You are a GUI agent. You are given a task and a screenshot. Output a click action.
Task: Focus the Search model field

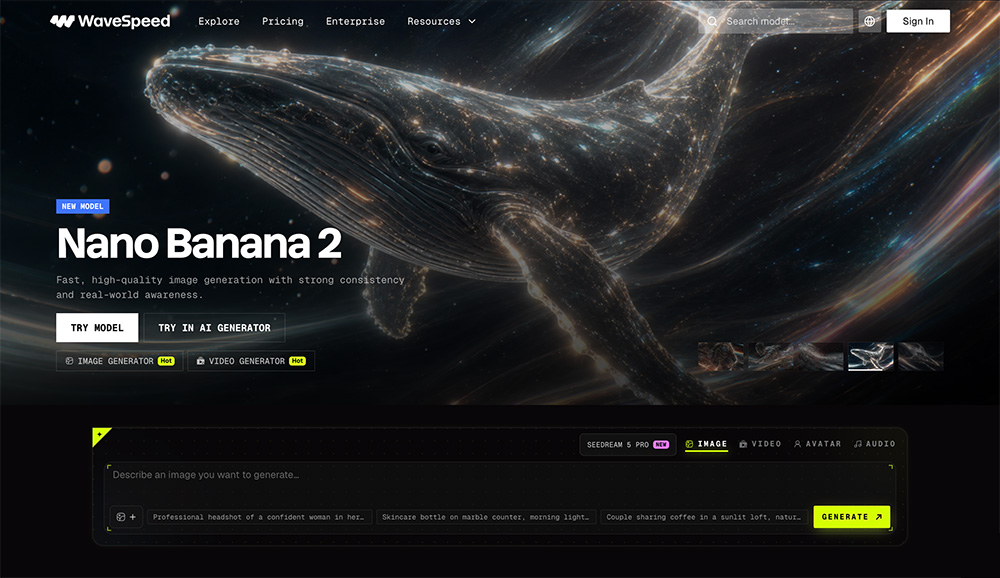(776, 21)
